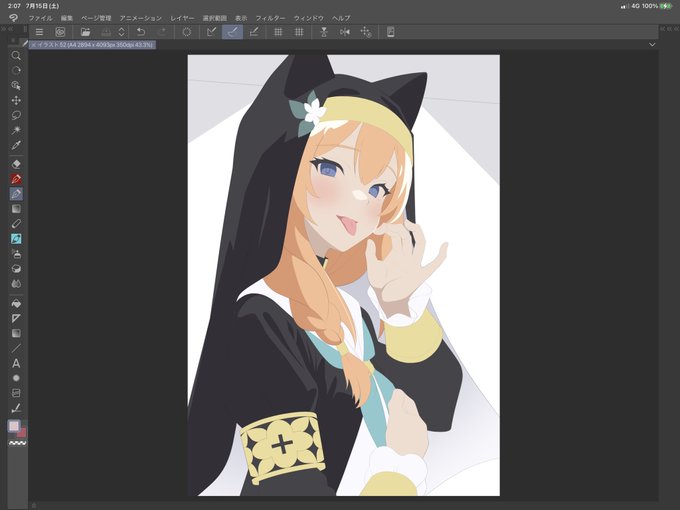Open the アニメーション menu
Image resolution: width=680 pixels, height=510 pixels.
click(141, 18)
